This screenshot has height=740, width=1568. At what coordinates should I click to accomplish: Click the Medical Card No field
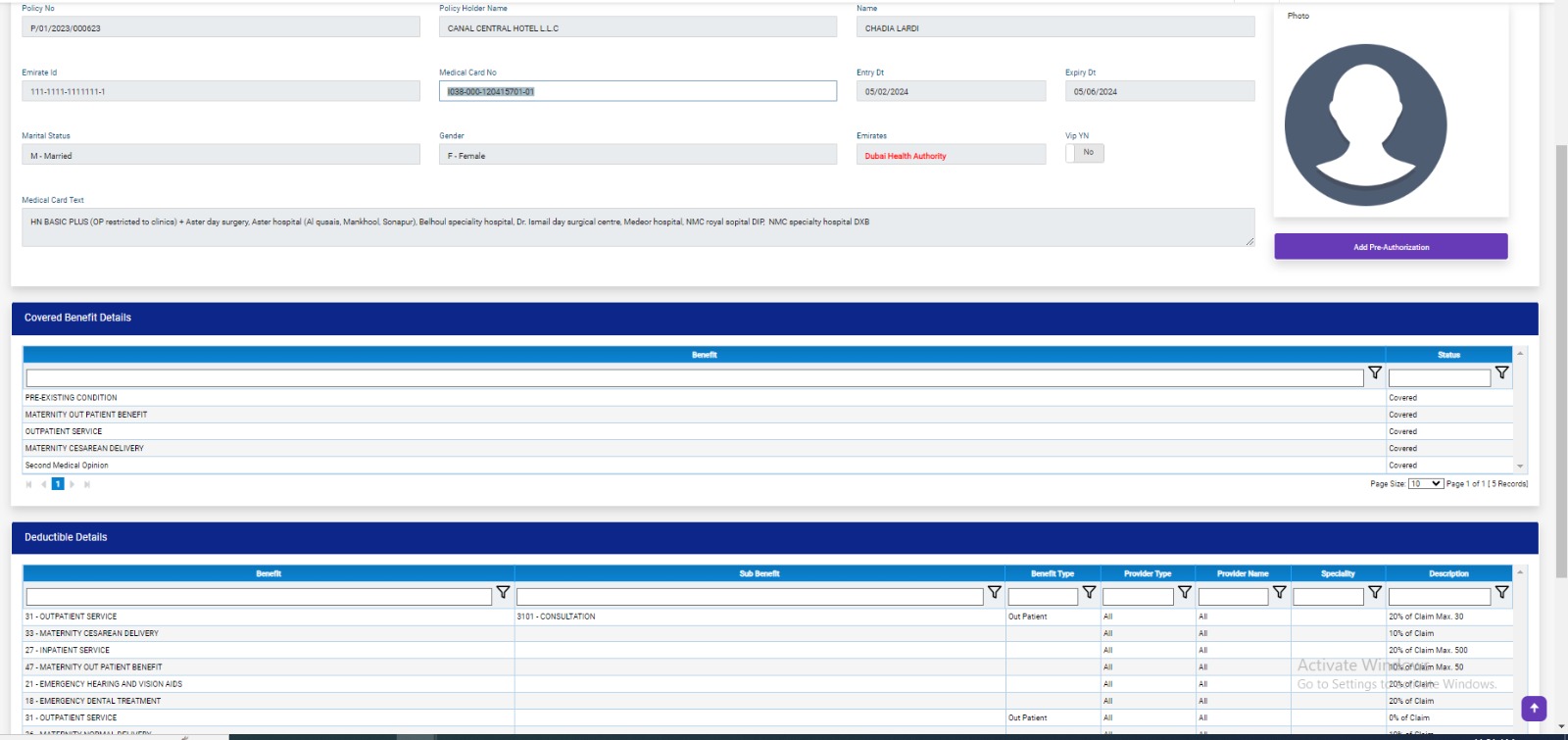[x=637, y=91]
